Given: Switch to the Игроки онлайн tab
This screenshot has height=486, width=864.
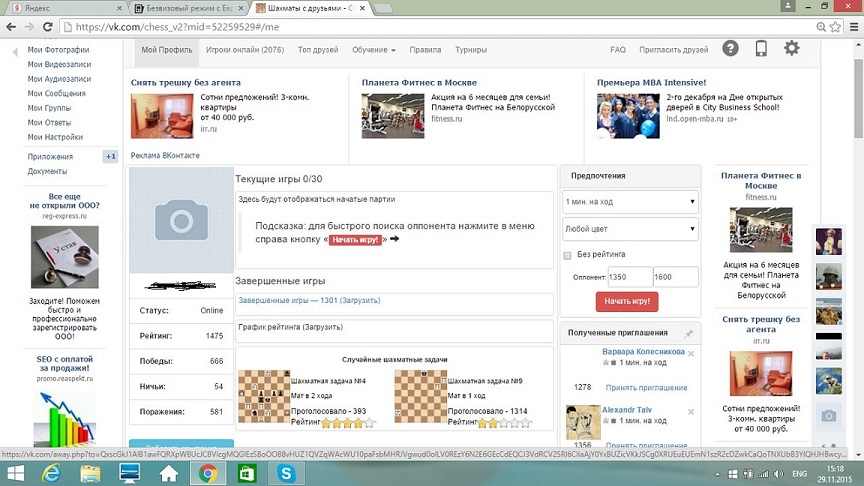Looking at the screenshot, I should 245,50.
